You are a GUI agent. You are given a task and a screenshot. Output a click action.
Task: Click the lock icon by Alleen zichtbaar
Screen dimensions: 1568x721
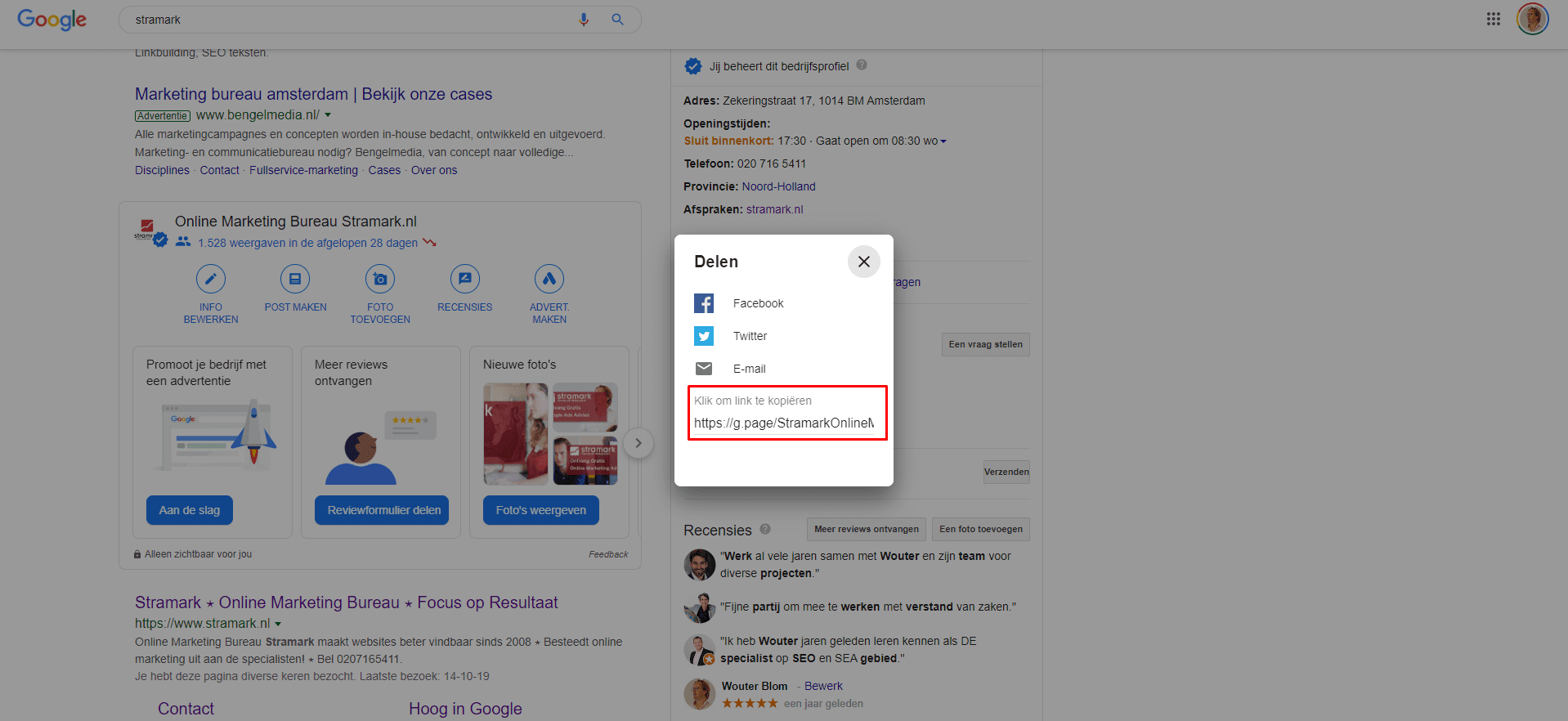[x=137, y=554]
